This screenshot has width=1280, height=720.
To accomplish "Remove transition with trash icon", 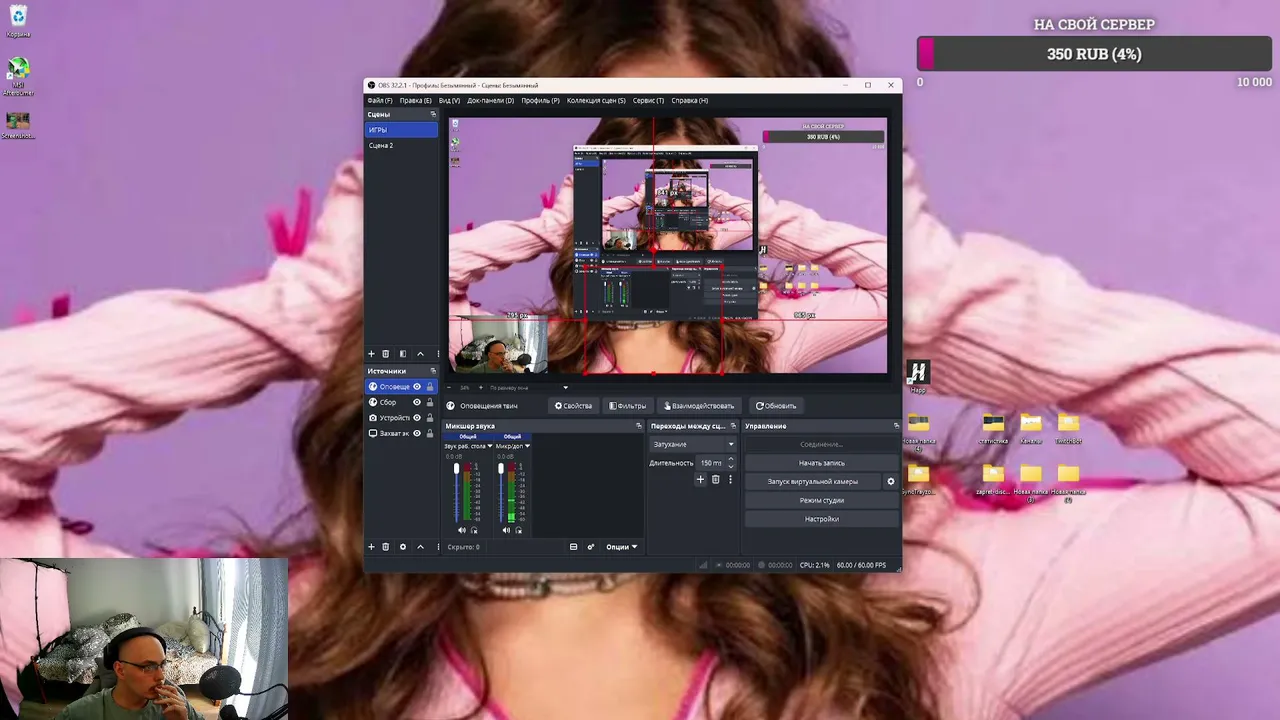I will (x=715, y=480).
